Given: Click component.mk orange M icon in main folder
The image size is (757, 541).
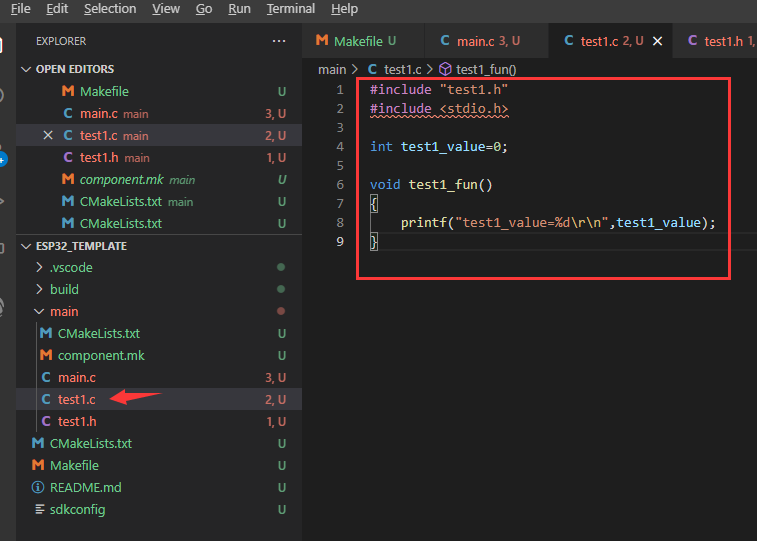Looking at the screenshot, I should coord(46,355).
